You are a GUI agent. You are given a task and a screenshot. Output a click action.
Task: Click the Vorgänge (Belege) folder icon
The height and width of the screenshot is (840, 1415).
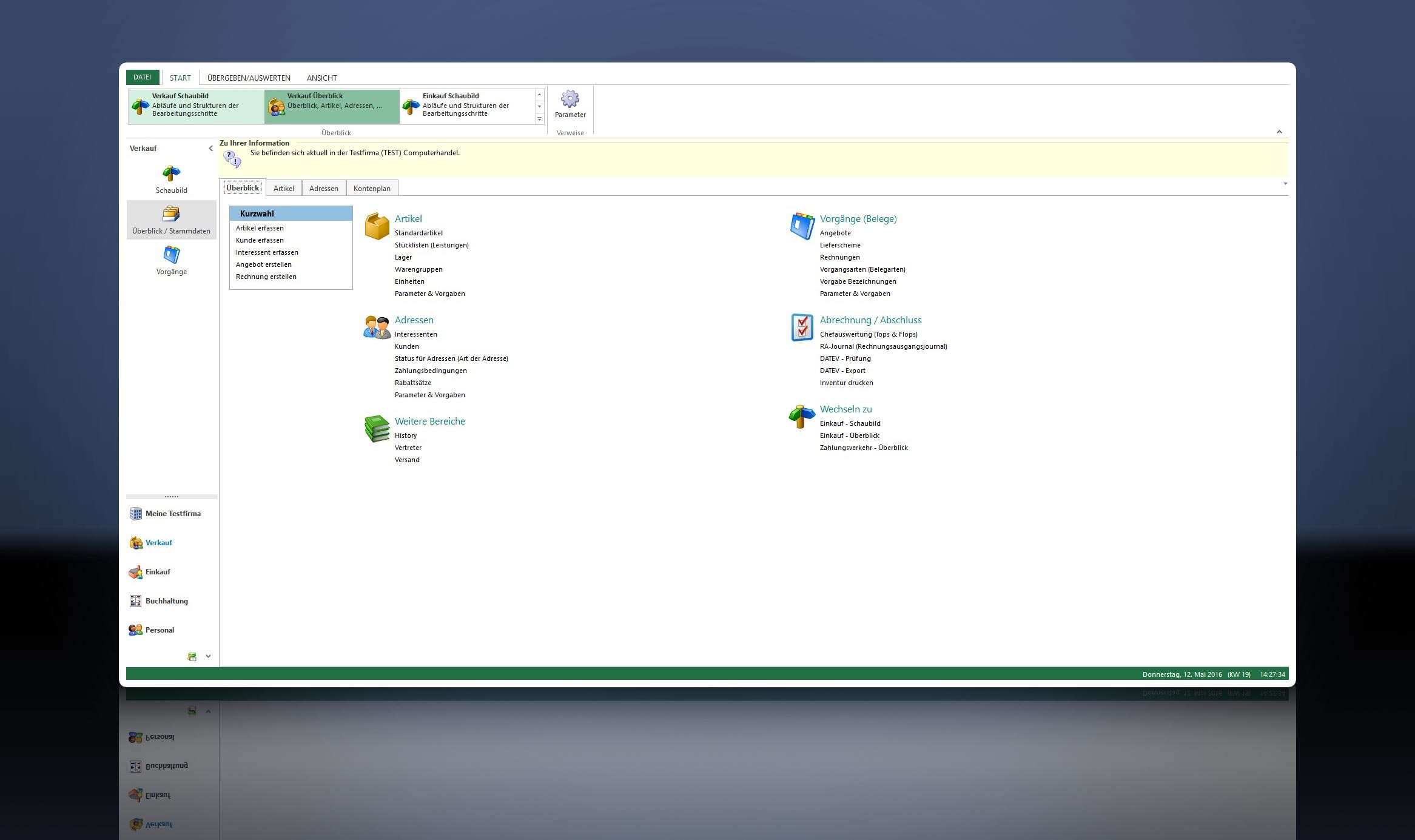pos(802,226)
